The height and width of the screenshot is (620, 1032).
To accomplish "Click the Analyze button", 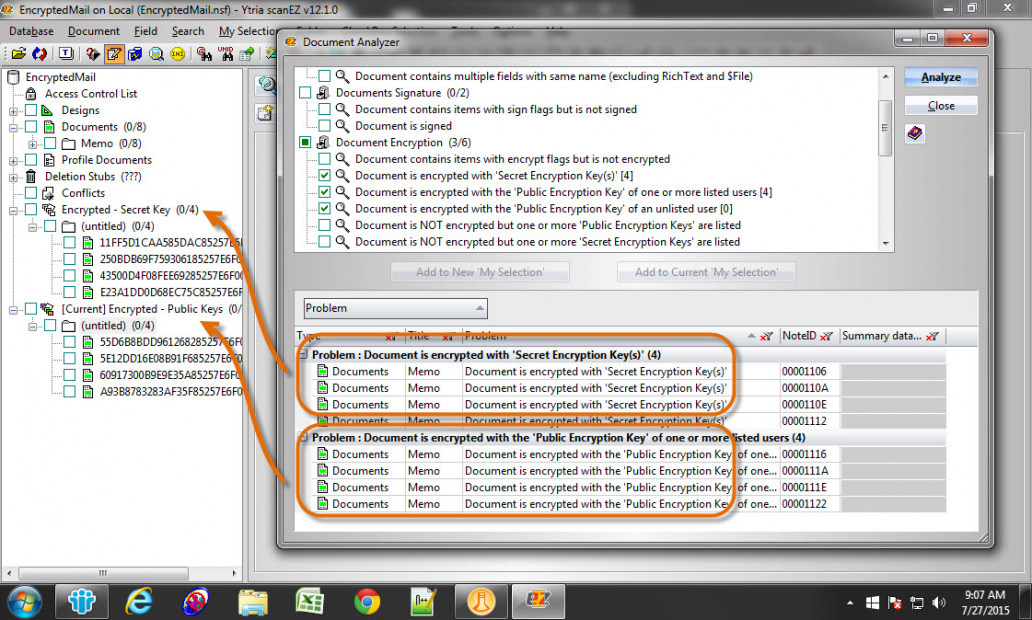I will [x=941, y=77].
